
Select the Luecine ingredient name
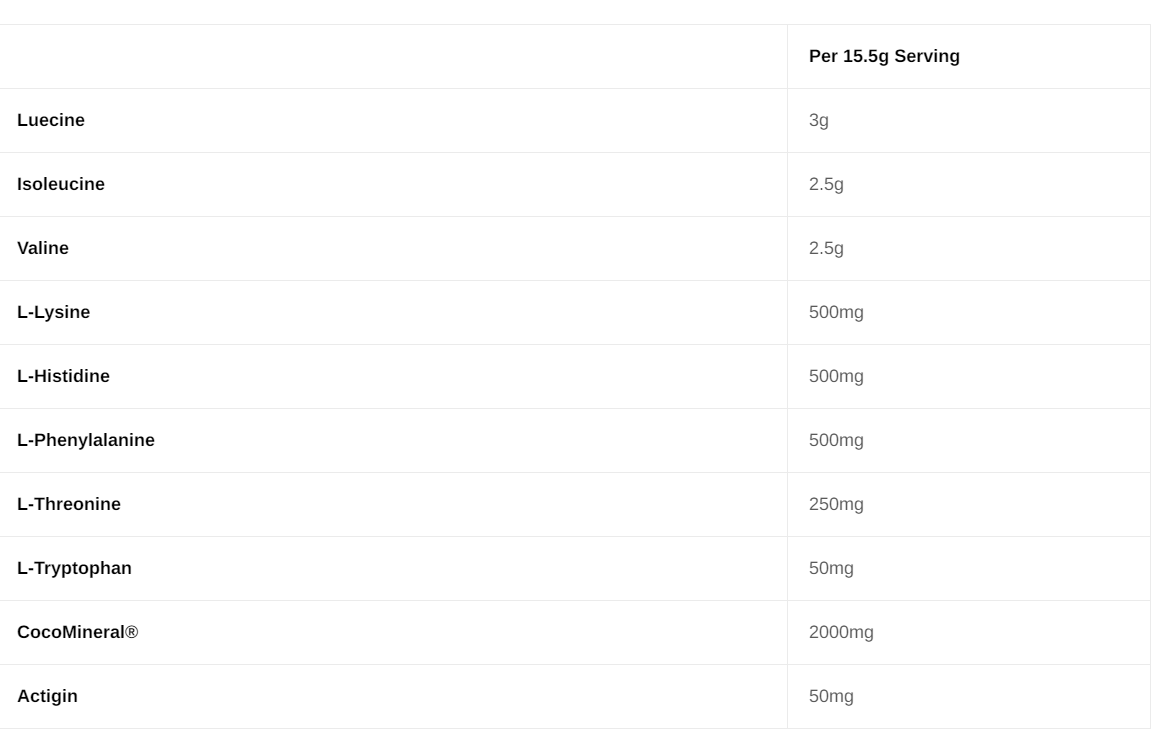pyautogui.click(x=51, y=120)
